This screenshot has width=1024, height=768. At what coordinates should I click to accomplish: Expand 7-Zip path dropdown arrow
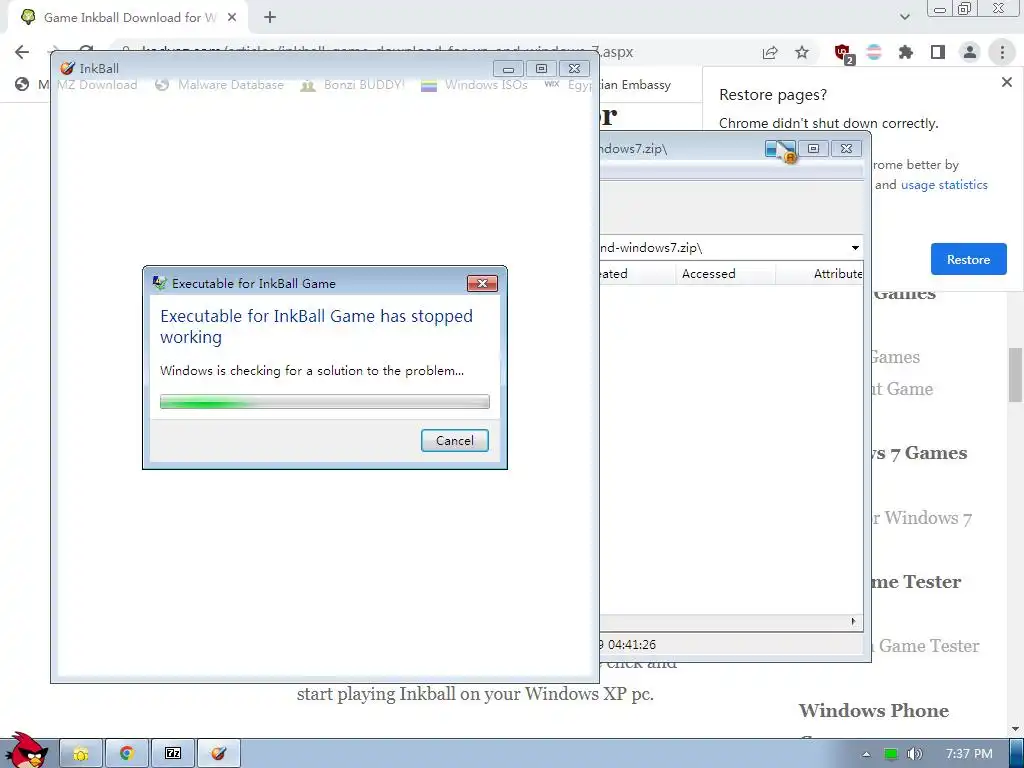click(x=855, y=248)
